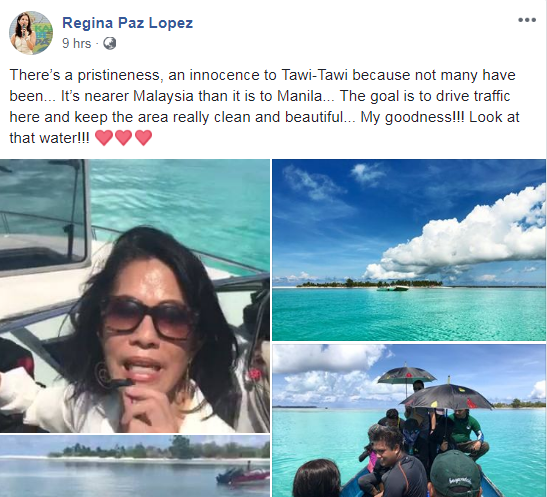Open the boat passengers with umbrellas photo

coord(409,421)
